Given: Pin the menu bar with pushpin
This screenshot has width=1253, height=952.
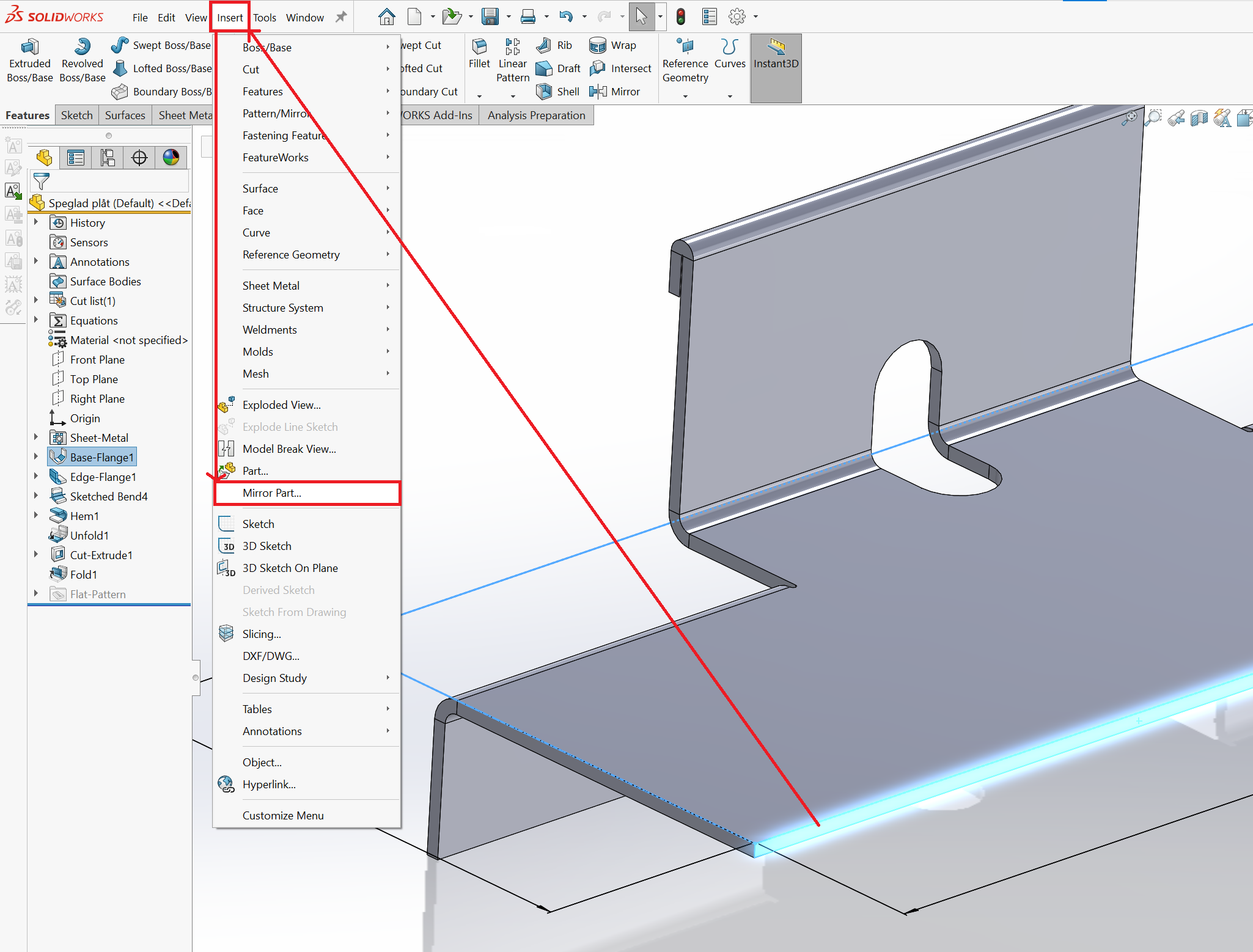Looking at the screenshot, I should point(341,17).
